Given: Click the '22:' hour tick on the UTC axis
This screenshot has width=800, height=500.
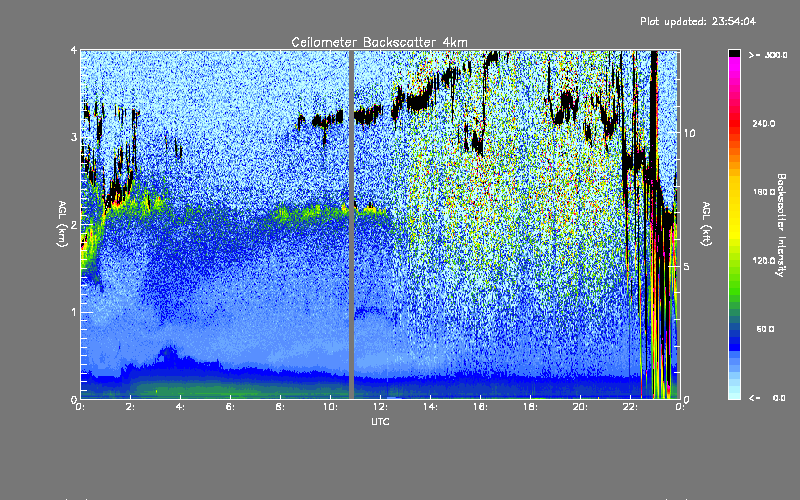Looking at the screenshot, I should [x=631, y=407].
